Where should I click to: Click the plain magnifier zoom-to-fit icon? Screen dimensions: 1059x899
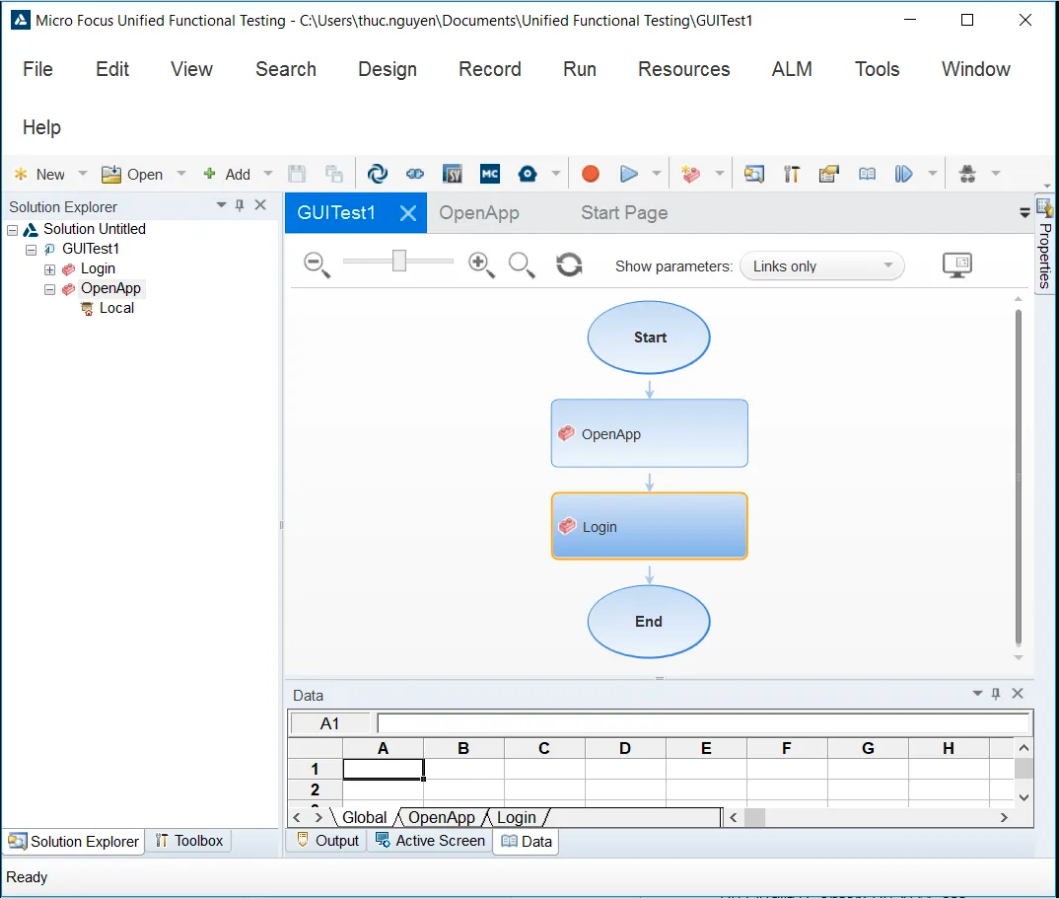(522, 265)
